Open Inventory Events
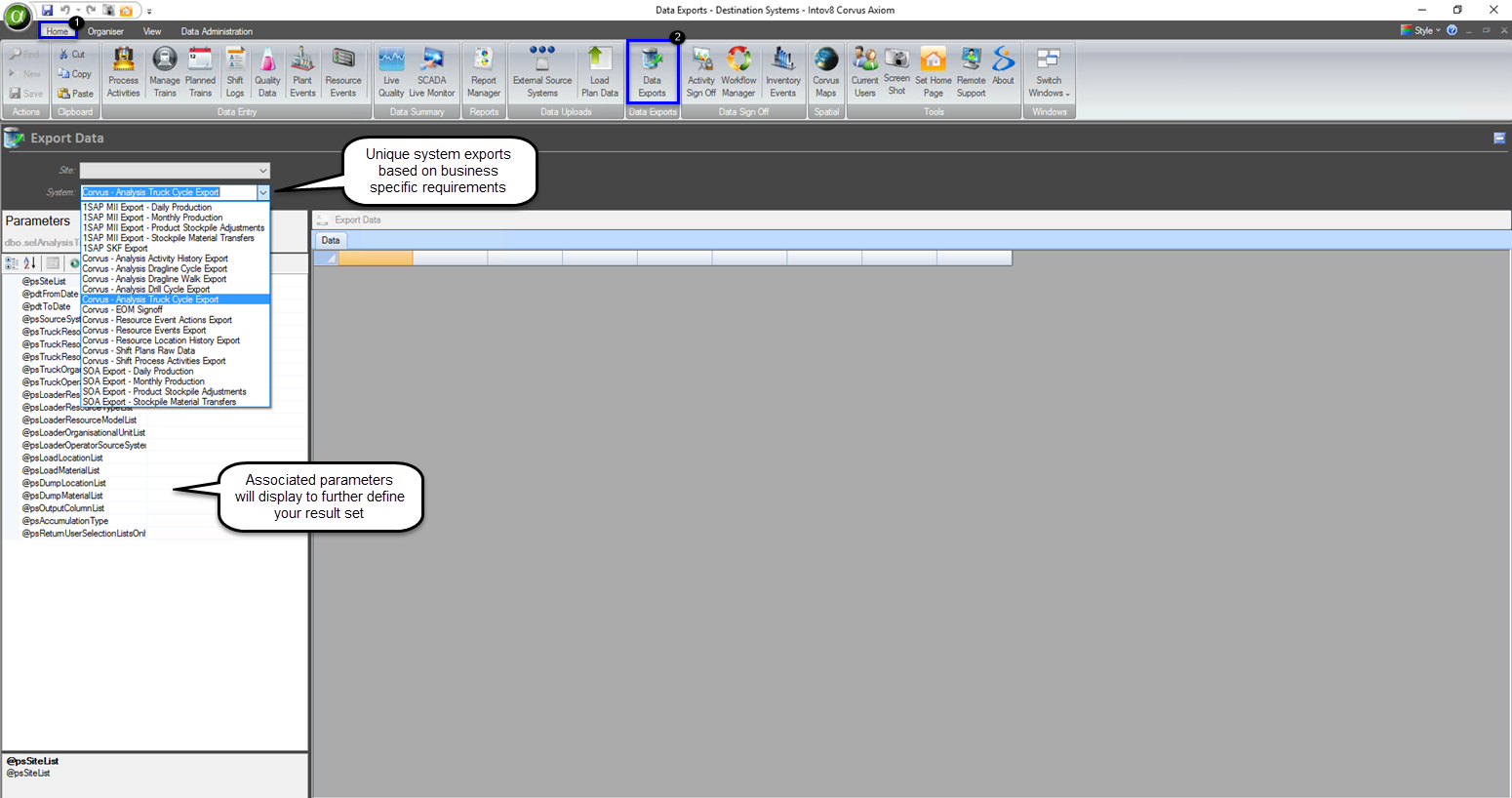This screenshot has width=1512, height=798. tap(782, 72)
